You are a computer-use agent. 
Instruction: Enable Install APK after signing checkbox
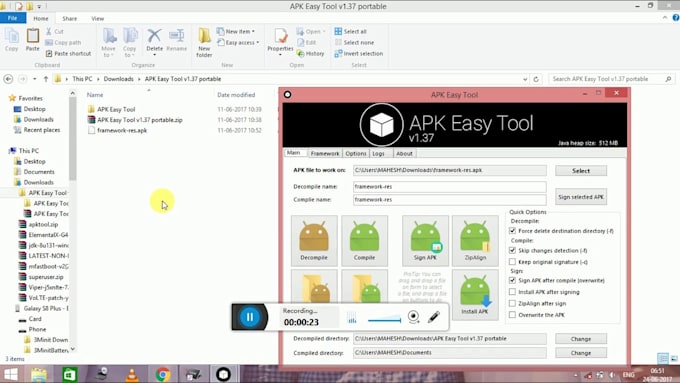click(x=513, y=292)
